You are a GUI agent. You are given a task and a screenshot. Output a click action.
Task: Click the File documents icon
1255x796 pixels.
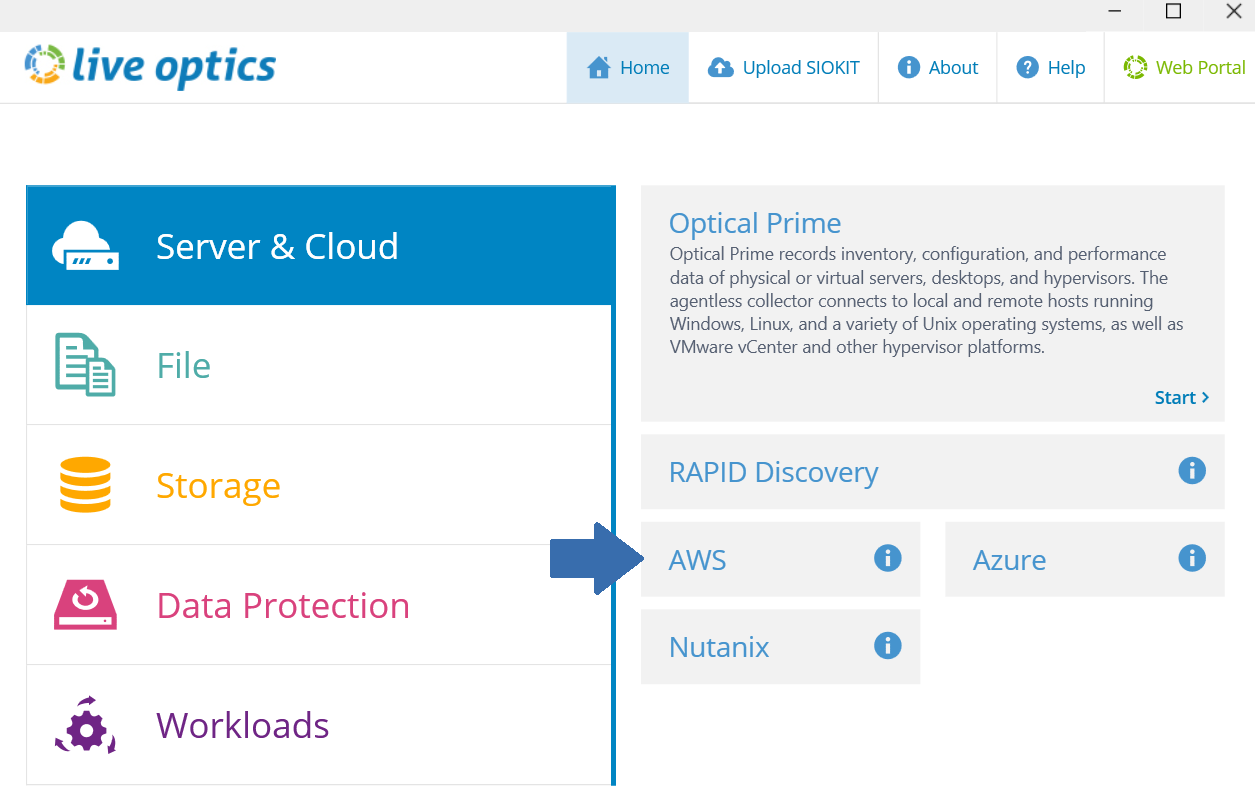coord(84,364)
